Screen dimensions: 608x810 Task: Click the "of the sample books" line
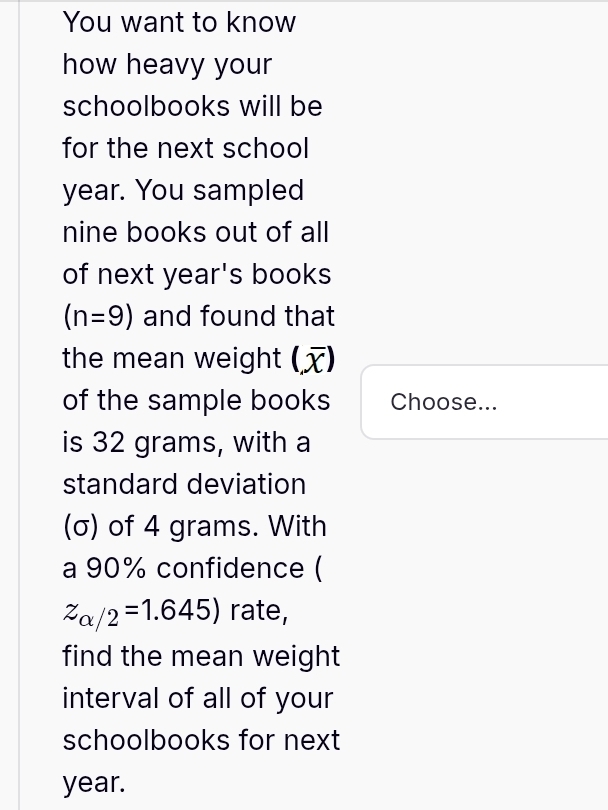[x=196, y=400]
